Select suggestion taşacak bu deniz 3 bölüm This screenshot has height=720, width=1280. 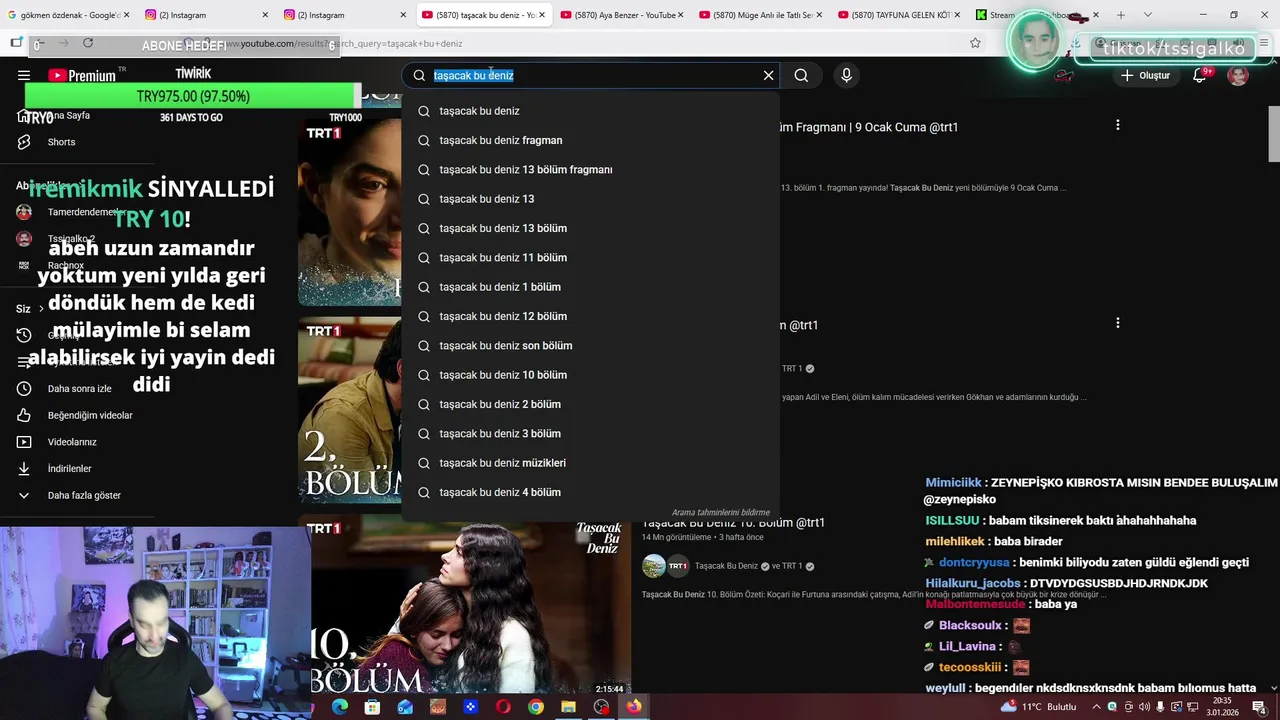pos(590,433)
